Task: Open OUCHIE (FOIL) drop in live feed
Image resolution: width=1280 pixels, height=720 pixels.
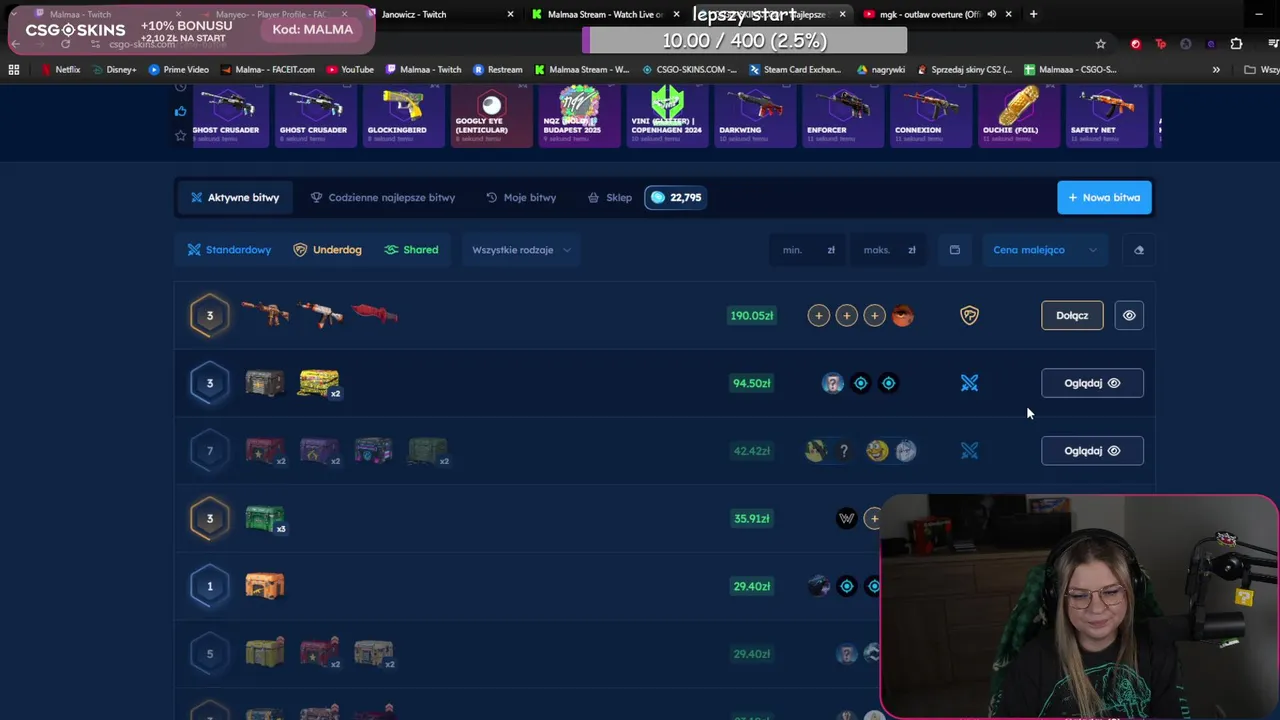Action: point(1018,115)
